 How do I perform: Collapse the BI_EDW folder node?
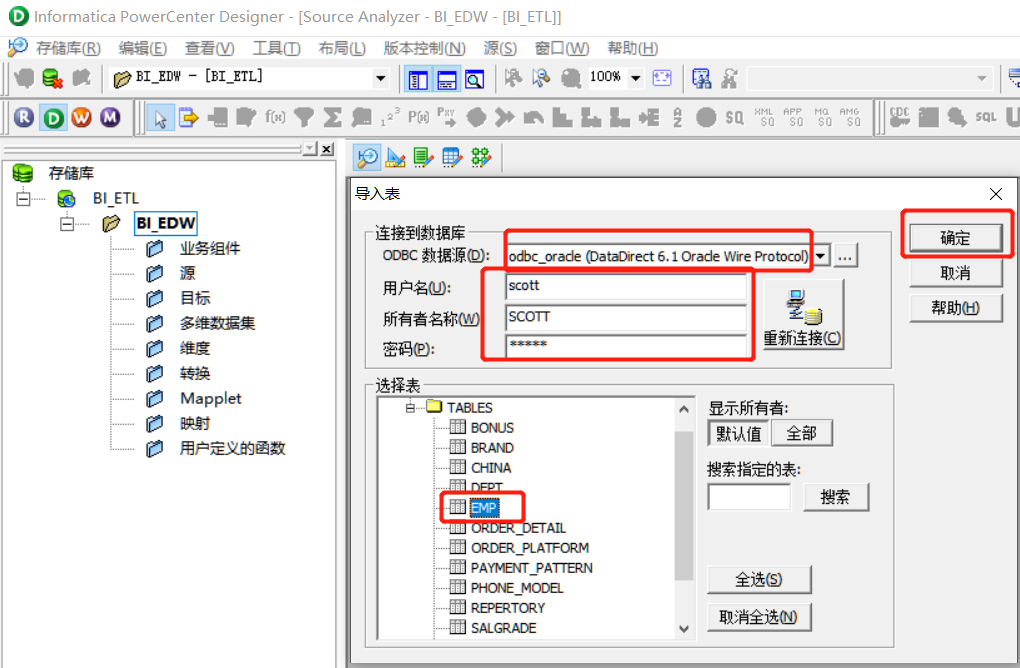pyautogui.click(x=67, y=223)
